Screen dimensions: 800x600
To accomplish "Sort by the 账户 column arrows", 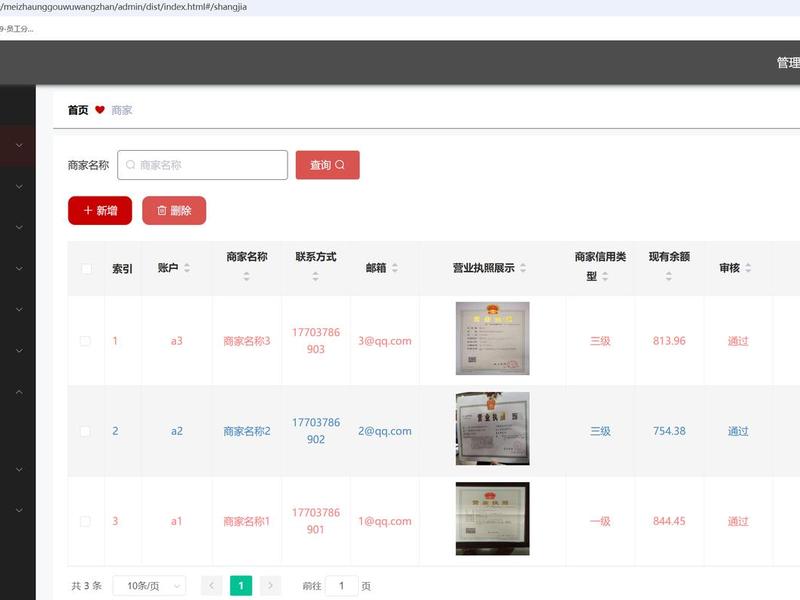I will pyautogui.click(x=187, y=268).
